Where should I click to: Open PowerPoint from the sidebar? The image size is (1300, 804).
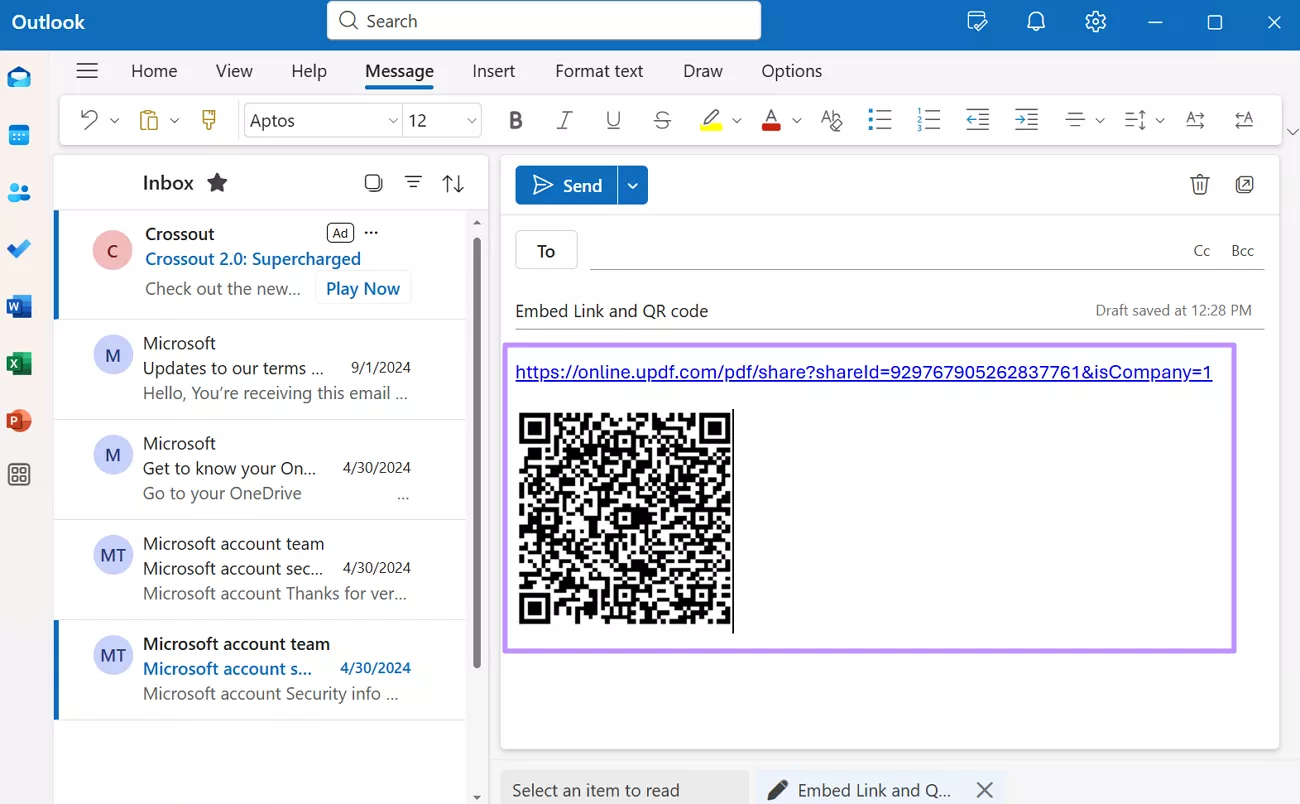[19, 420]
